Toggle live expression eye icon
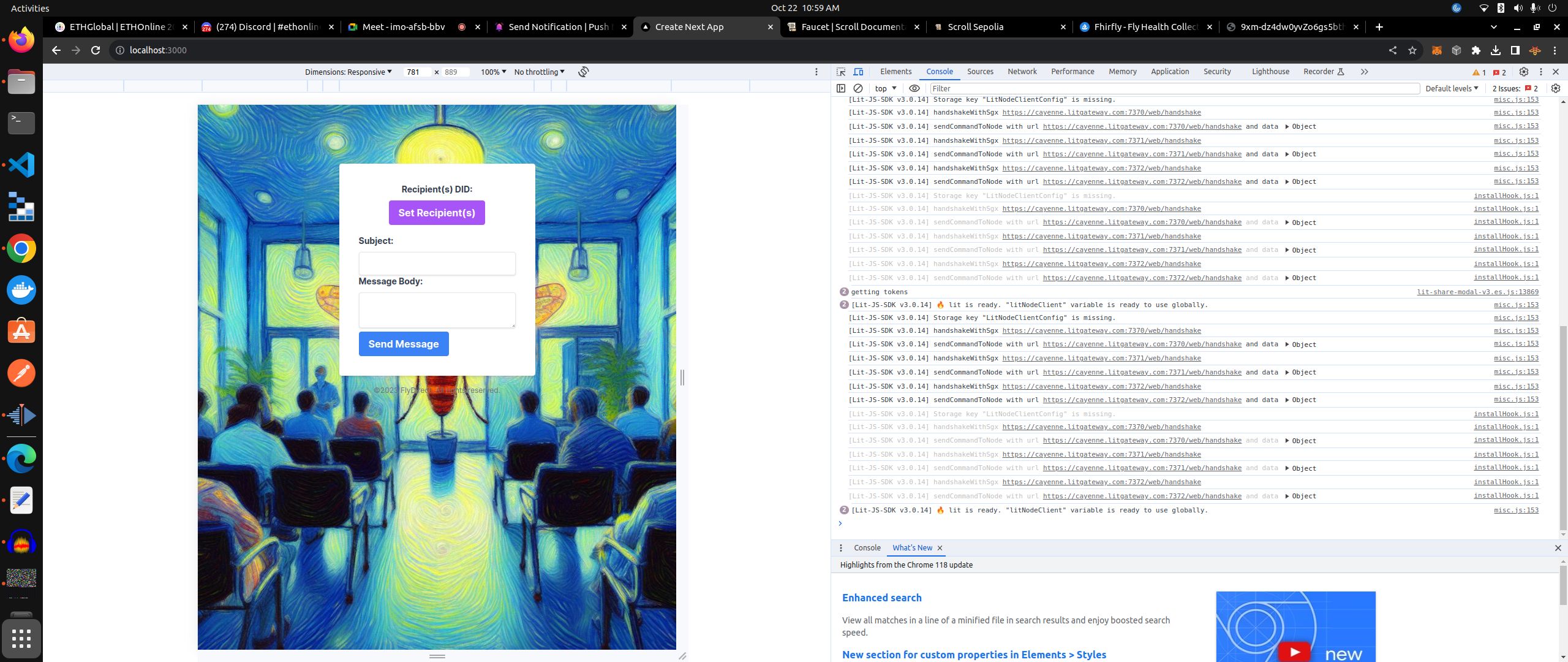Image resolution: width=1568 pixels, height=662 pixels. [x=914, y=88]
